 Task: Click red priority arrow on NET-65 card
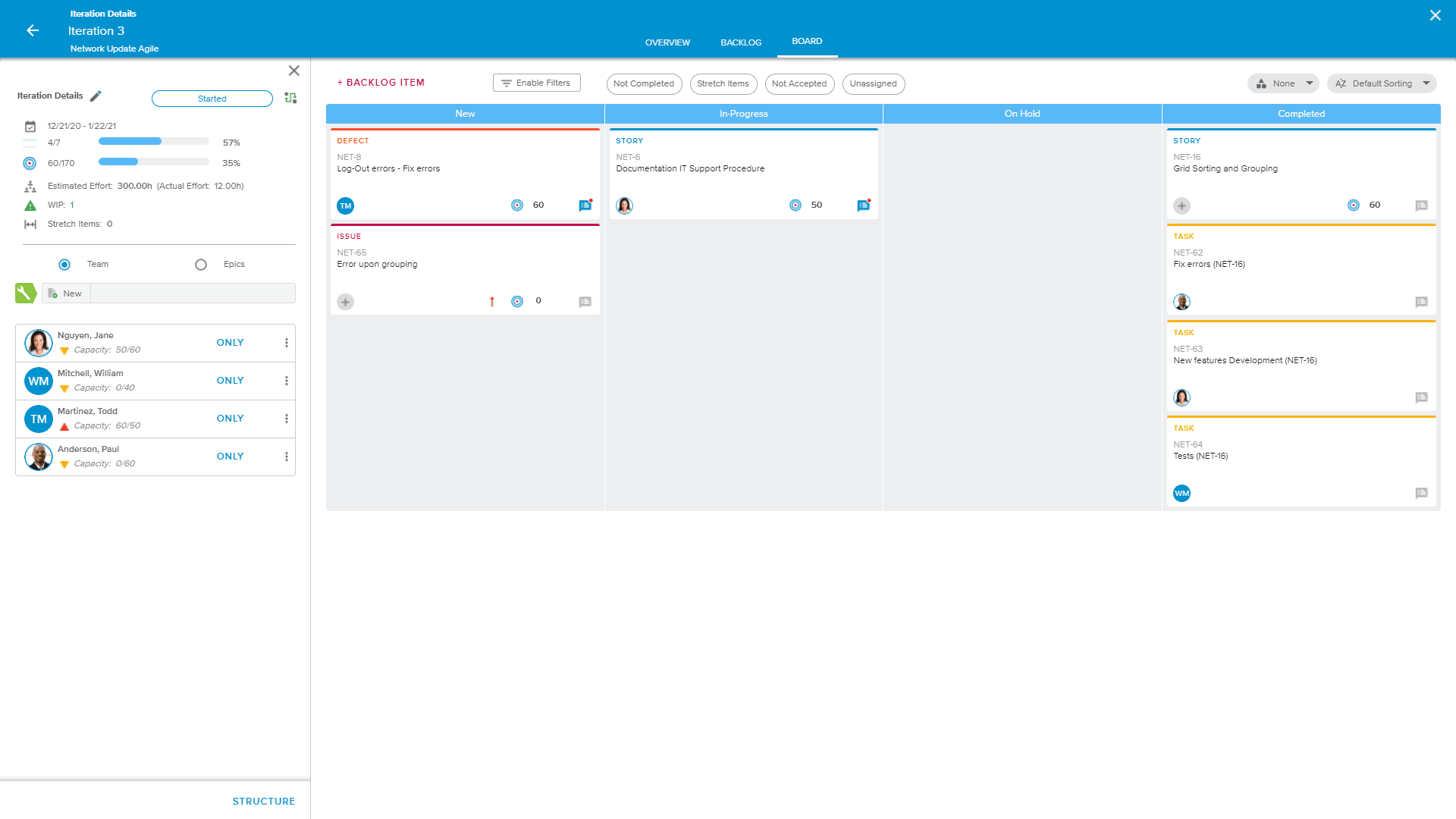tap(492, 302)
